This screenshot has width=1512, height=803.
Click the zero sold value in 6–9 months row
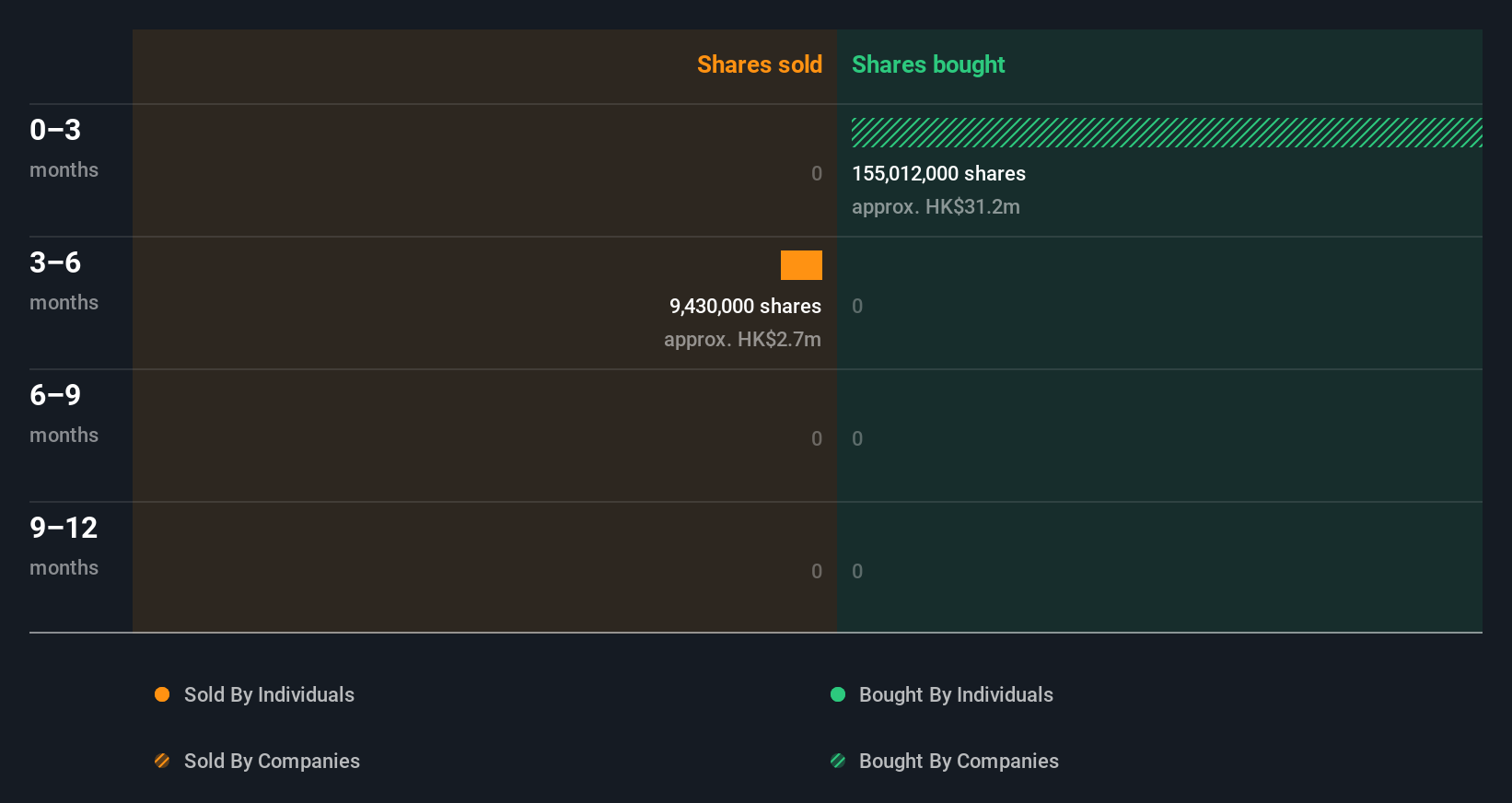[x=817, y=438]
